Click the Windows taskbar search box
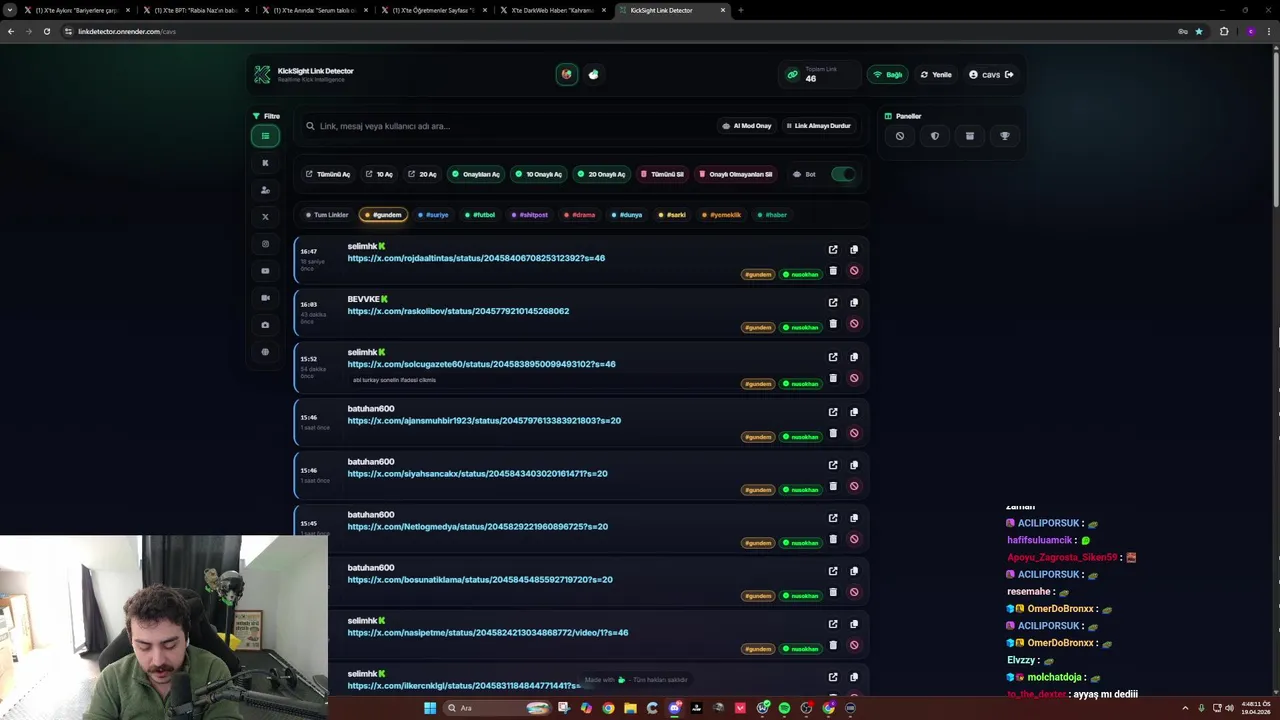Screen dimensions: 1280x720 tap(497, 708)
